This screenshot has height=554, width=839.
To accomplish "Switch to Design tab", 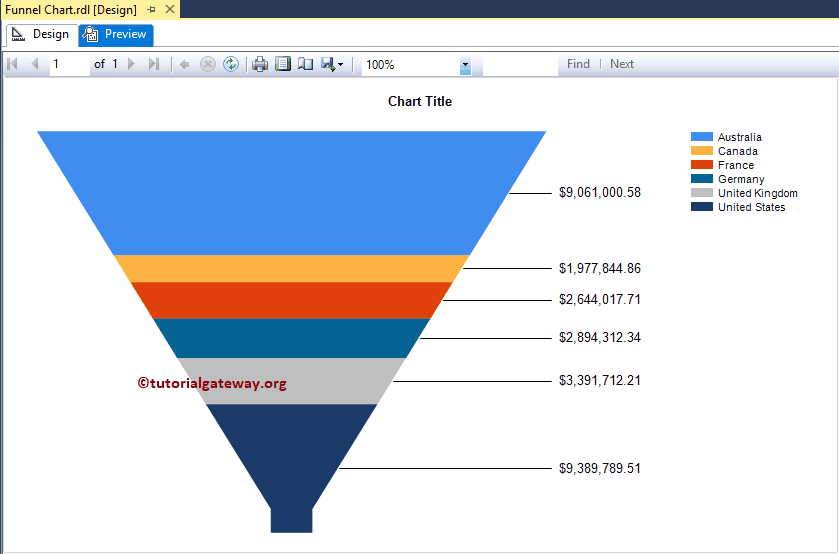I will (x=42, y=34).
